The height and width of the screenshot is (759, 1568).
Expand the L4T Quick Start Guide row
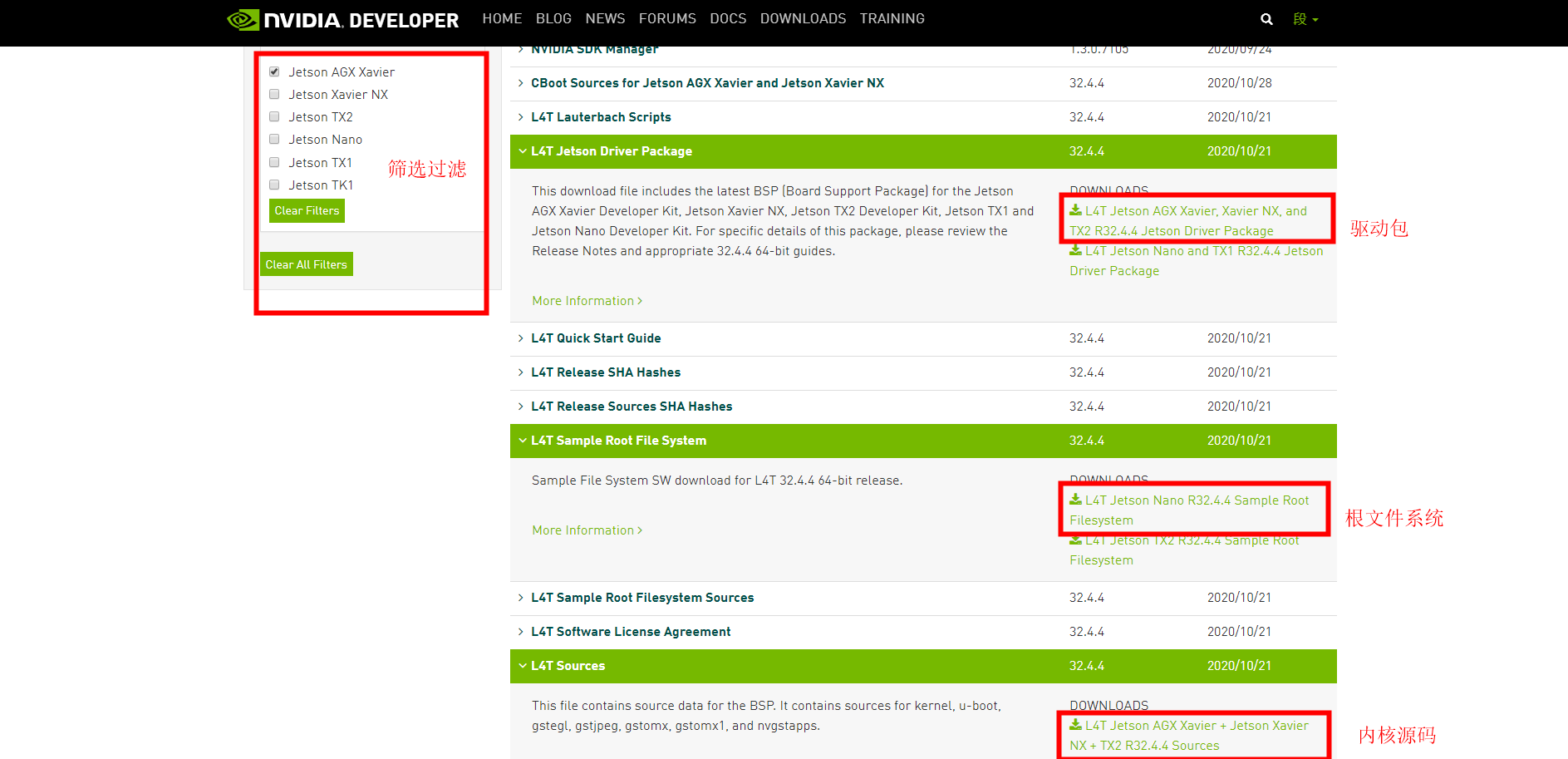click(923, 338)
